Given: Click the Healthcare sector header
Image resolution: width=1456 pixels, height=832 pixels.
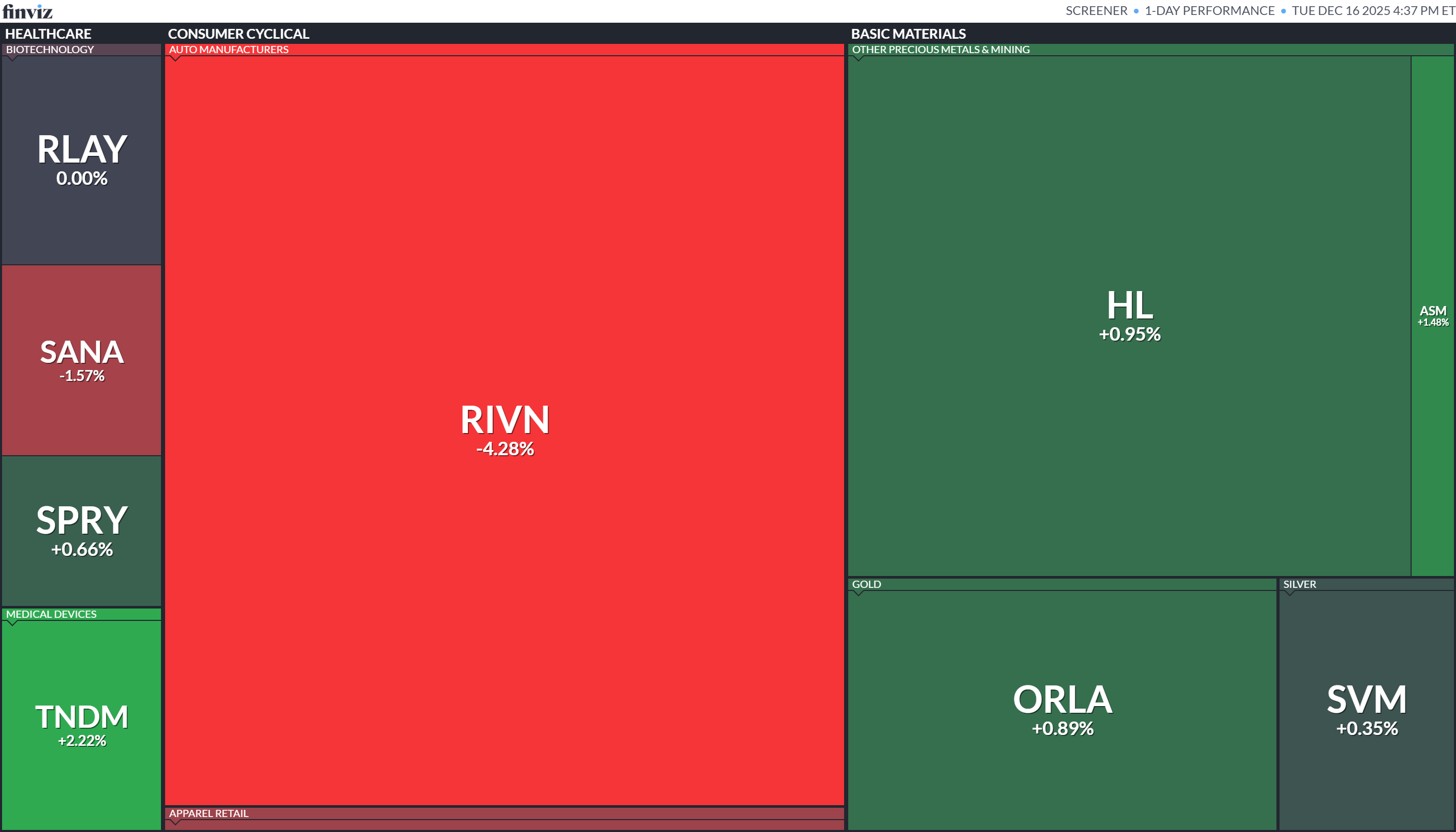Looking at the screenshot, I should 48,34.
